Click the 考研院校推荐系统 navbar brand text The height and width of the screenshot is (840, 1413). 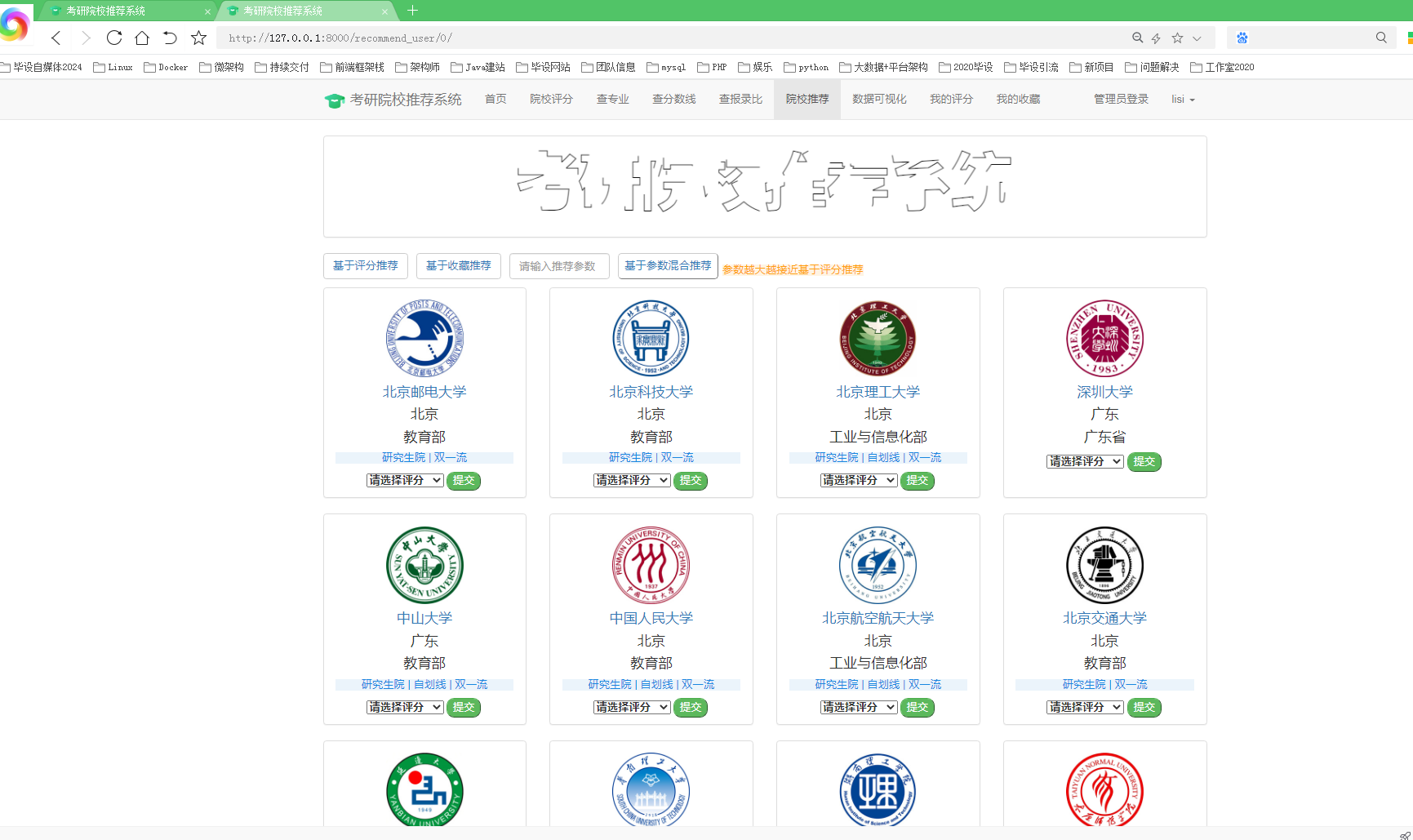(406, 100)
